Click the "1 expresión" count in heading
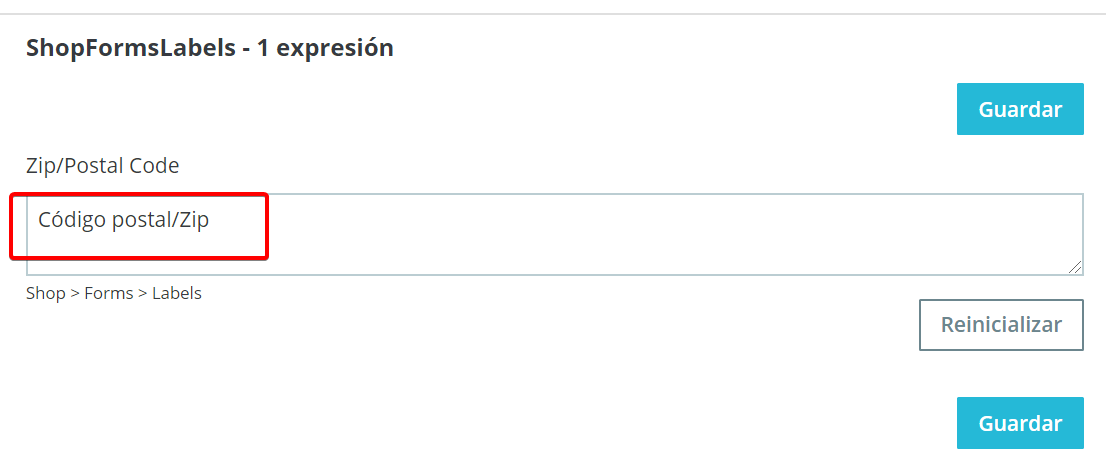Image resolution: width=1106 pixels, height=464 pixels. tap(325, 48)
